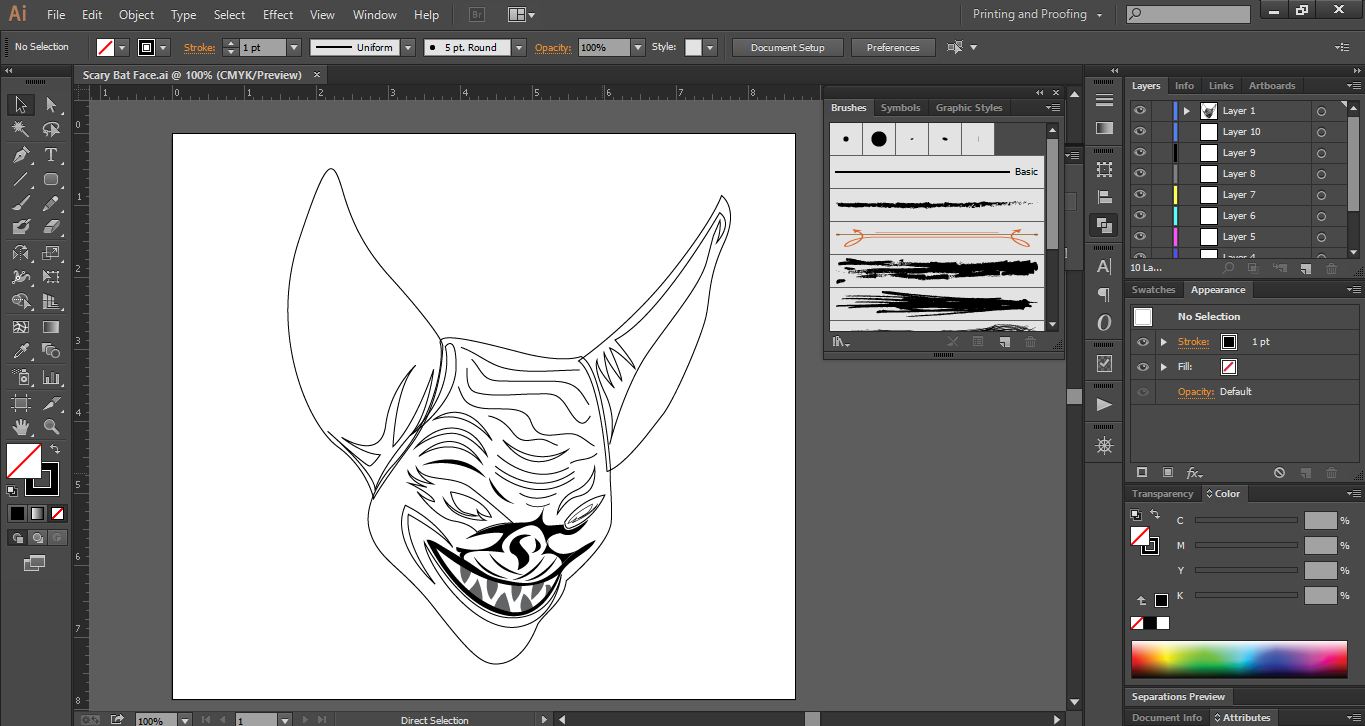Click the Preferences button
This screenshot has width=1365, height=726.
[892, 48]
